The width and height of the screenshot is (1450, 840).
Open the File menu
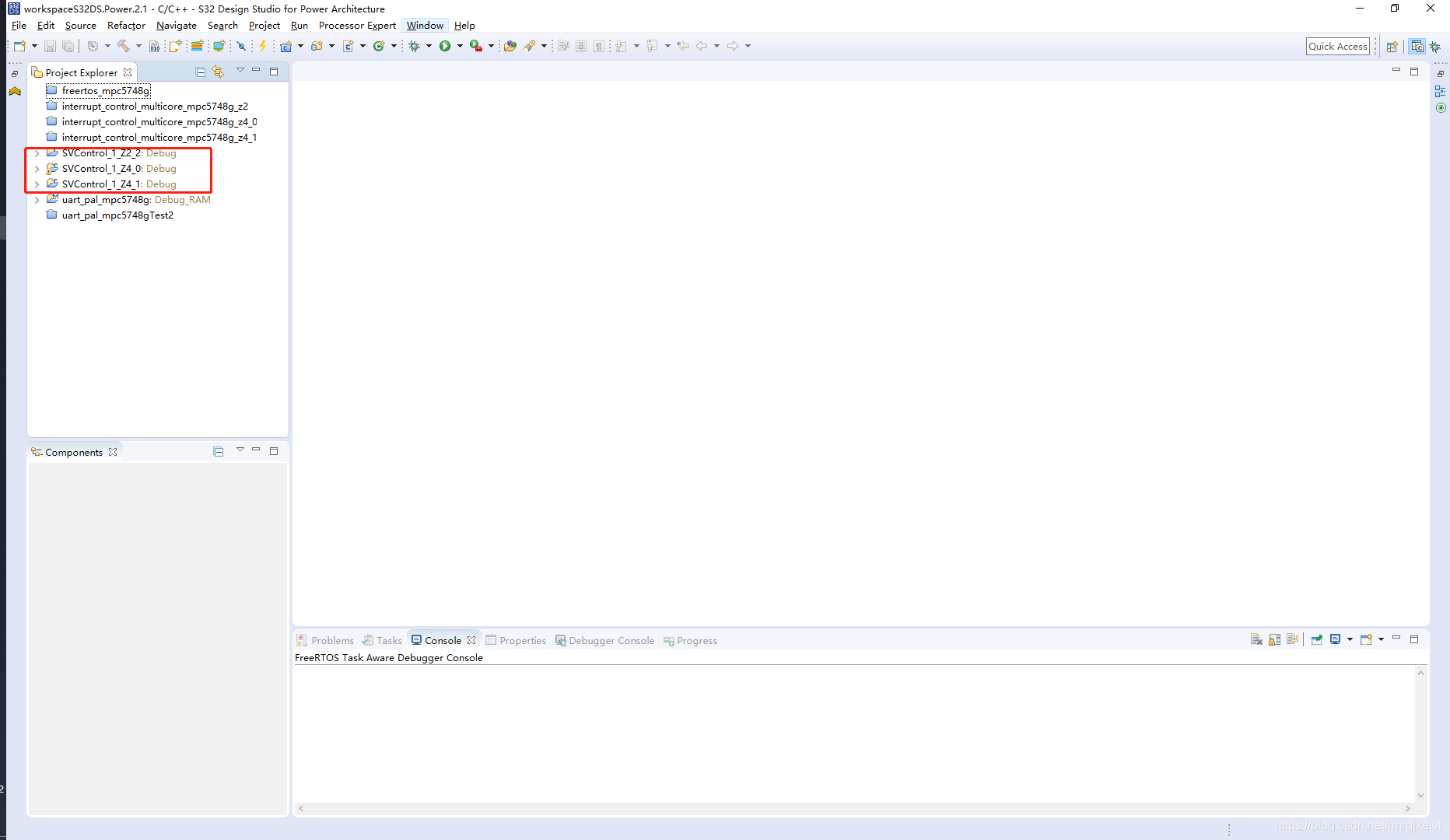tap(19, 26)
